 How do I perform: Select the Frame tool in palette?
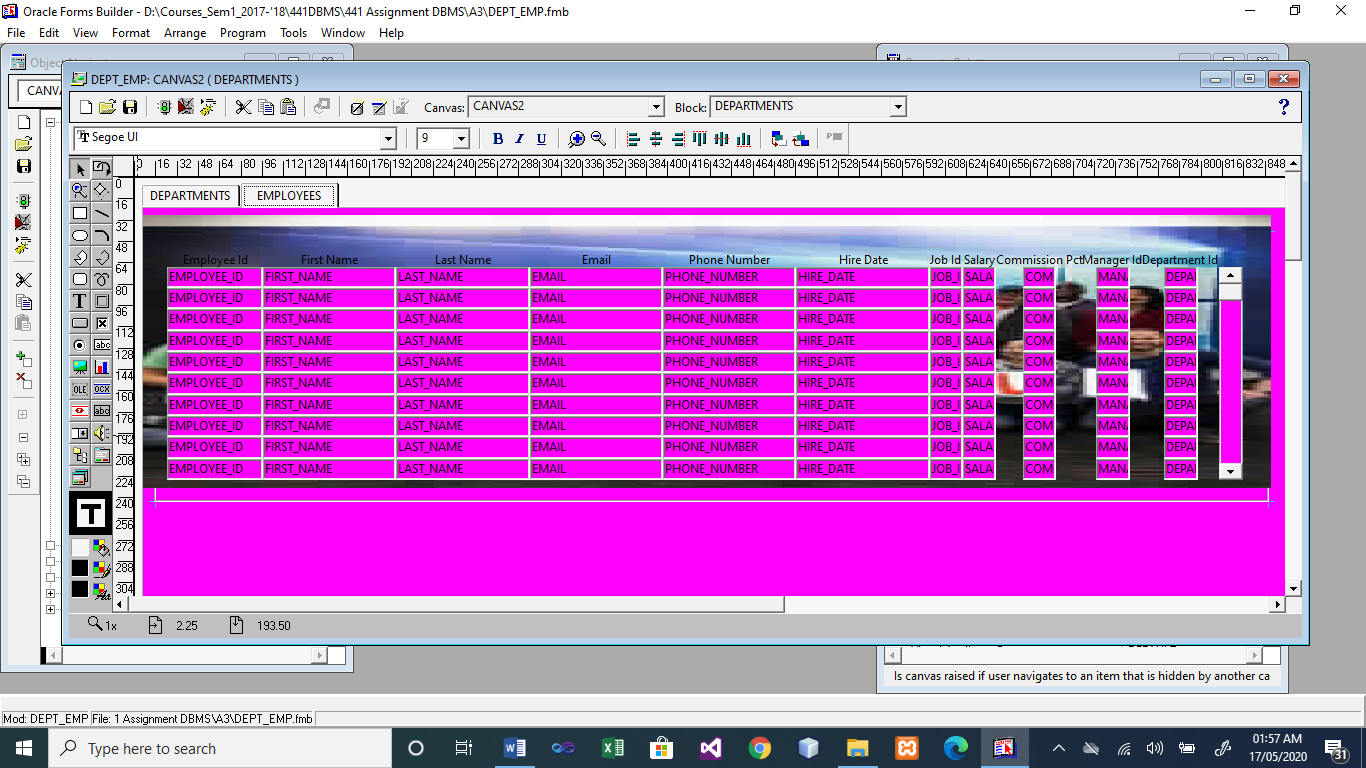click(102, 301)
